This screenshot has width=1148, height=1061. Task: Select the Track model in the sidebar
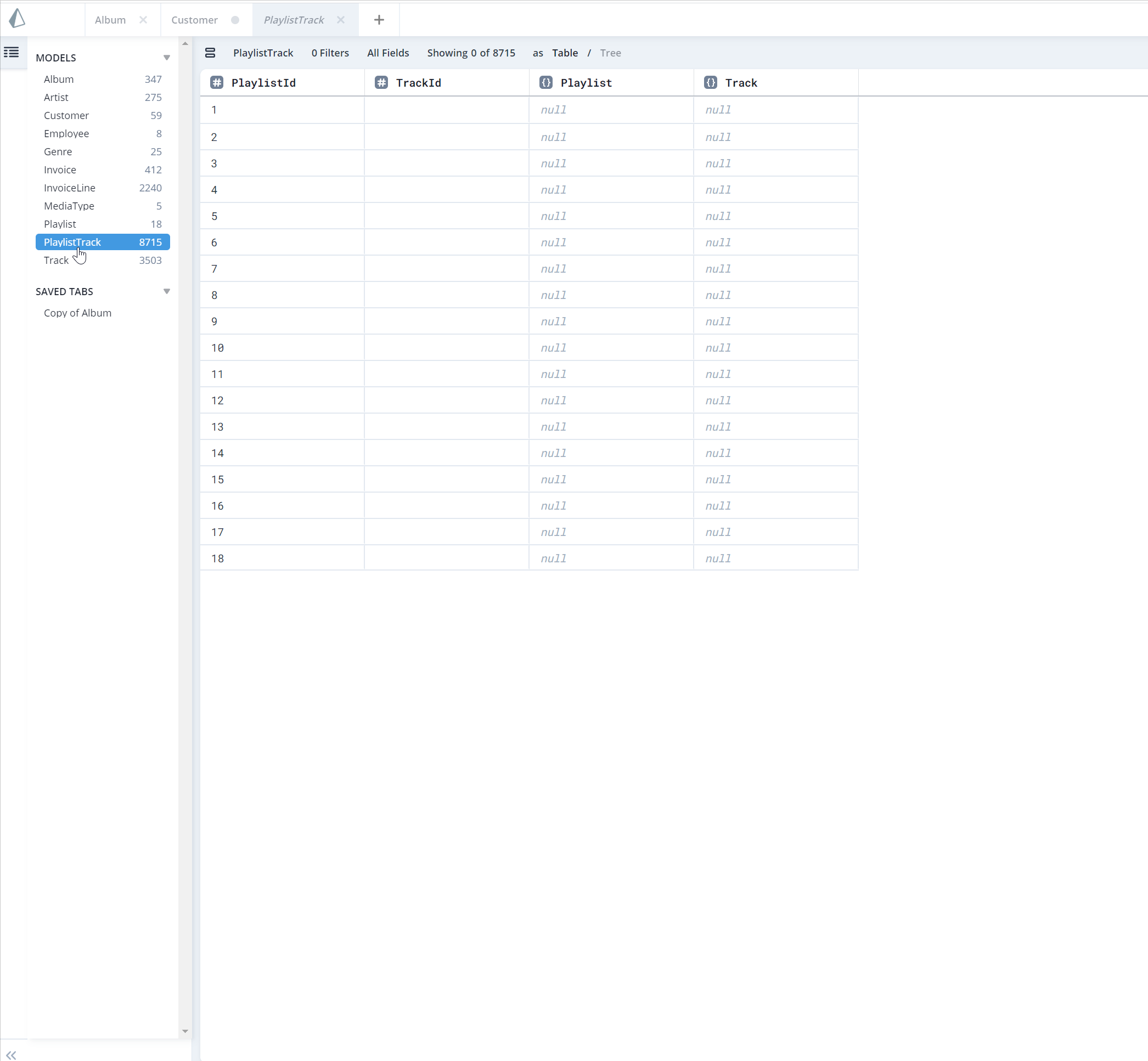[55, 260]
